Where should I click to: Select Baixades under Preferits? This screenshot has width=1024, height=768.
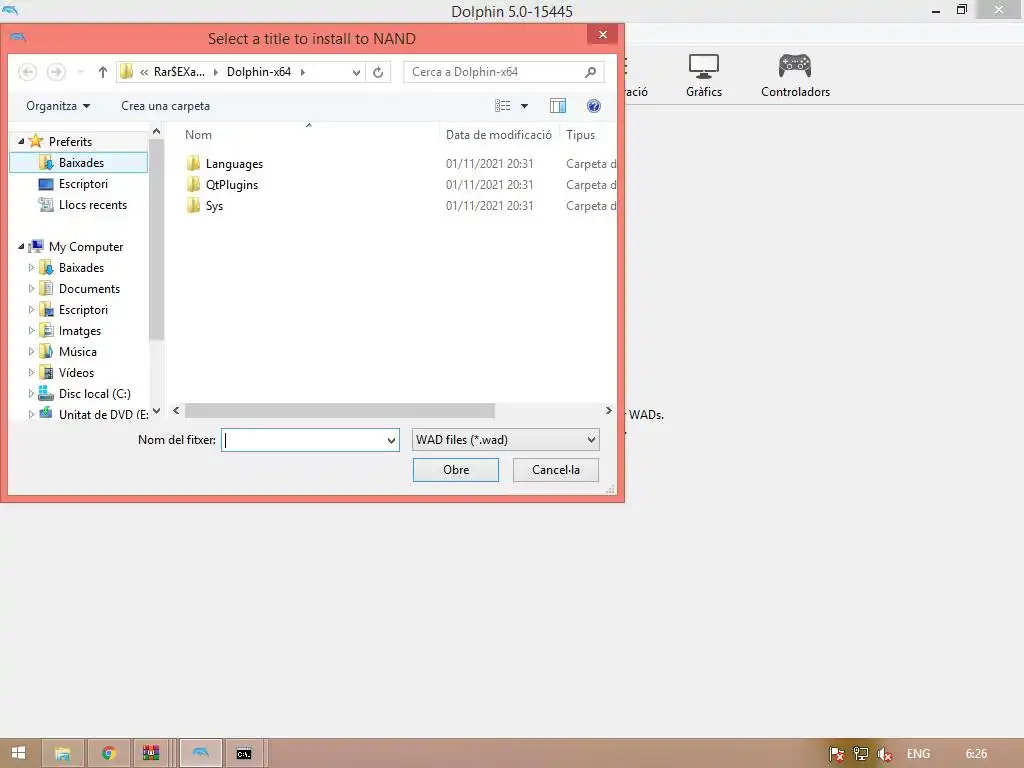click(x=79, y=163)
